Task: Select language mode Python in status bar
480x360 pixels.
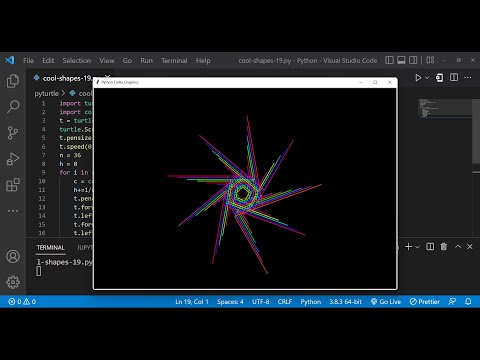Action: pyautogui.click(x=311, y=302)
